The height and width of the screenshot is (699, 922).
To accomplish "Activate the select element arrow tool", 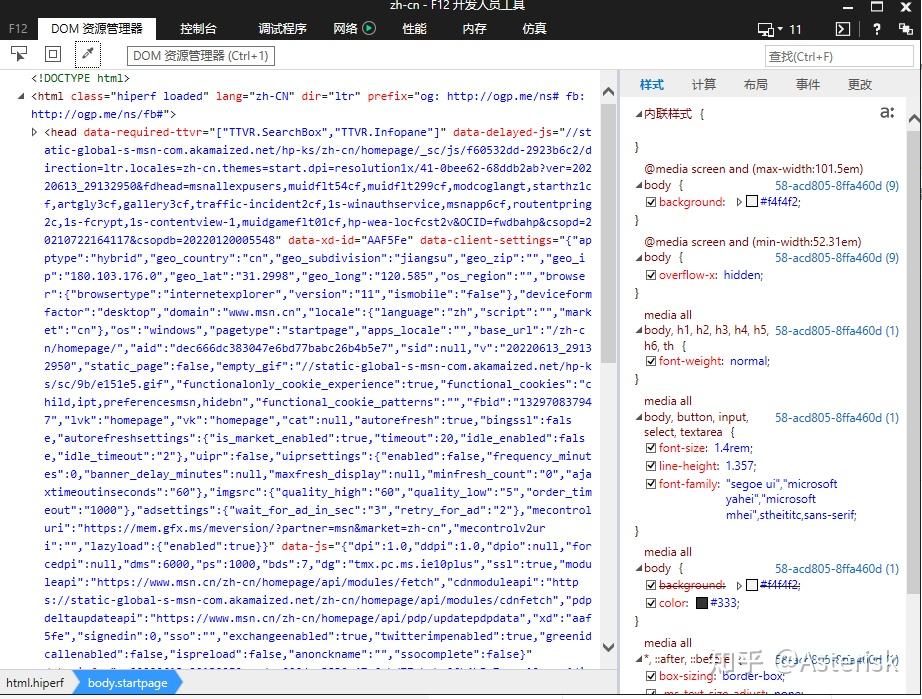I will [x=17, y=53].
